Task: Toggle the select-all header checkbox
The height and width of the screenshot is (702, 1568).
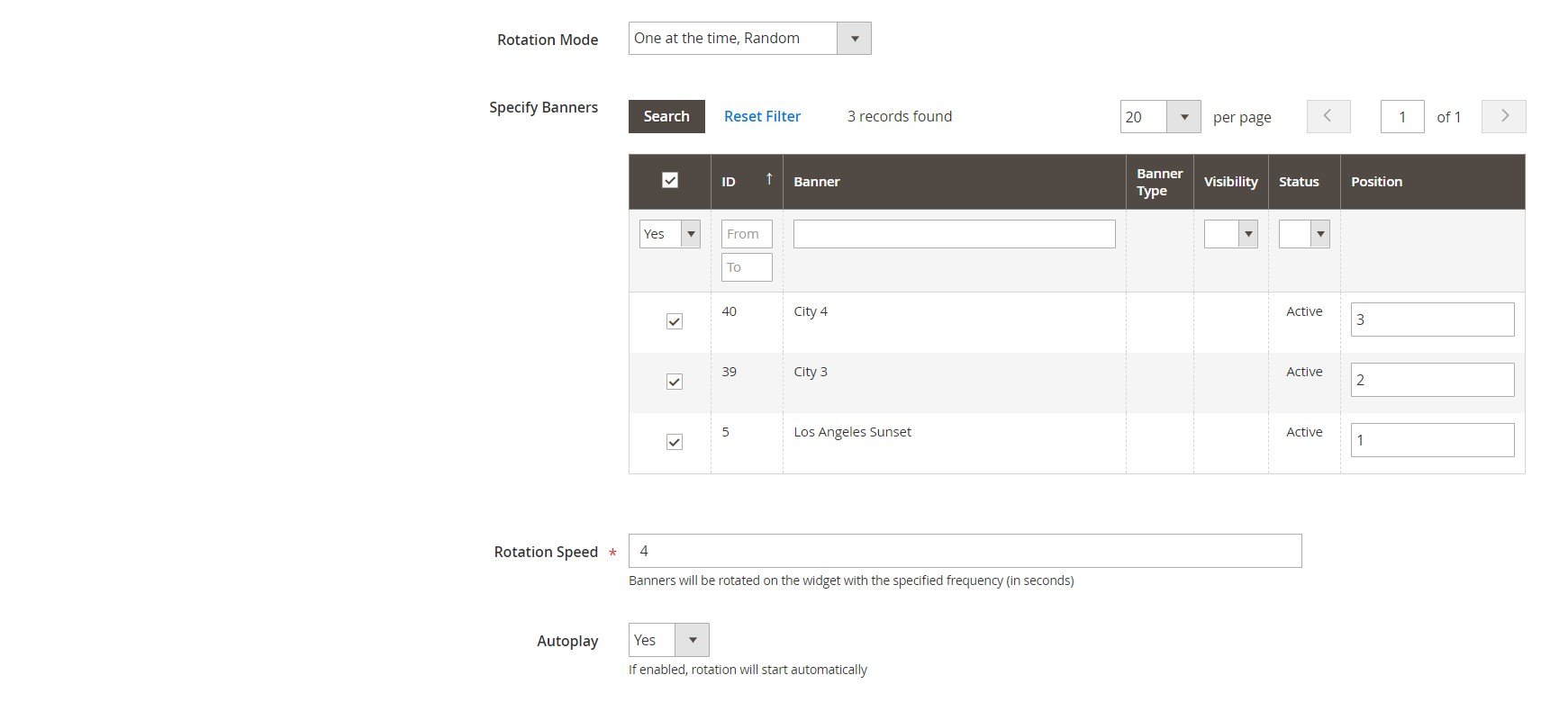Action: [x=670, y=180]
